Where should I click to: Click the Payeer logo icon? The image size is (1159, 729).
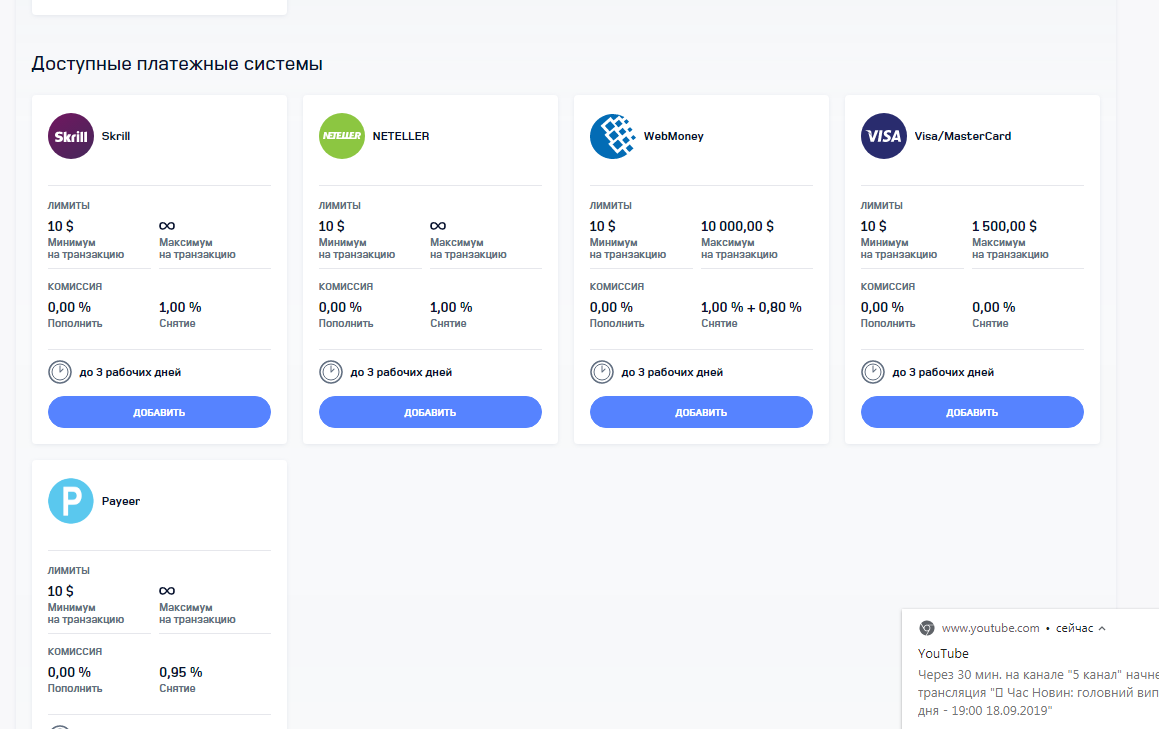click(x=71, y=501)
